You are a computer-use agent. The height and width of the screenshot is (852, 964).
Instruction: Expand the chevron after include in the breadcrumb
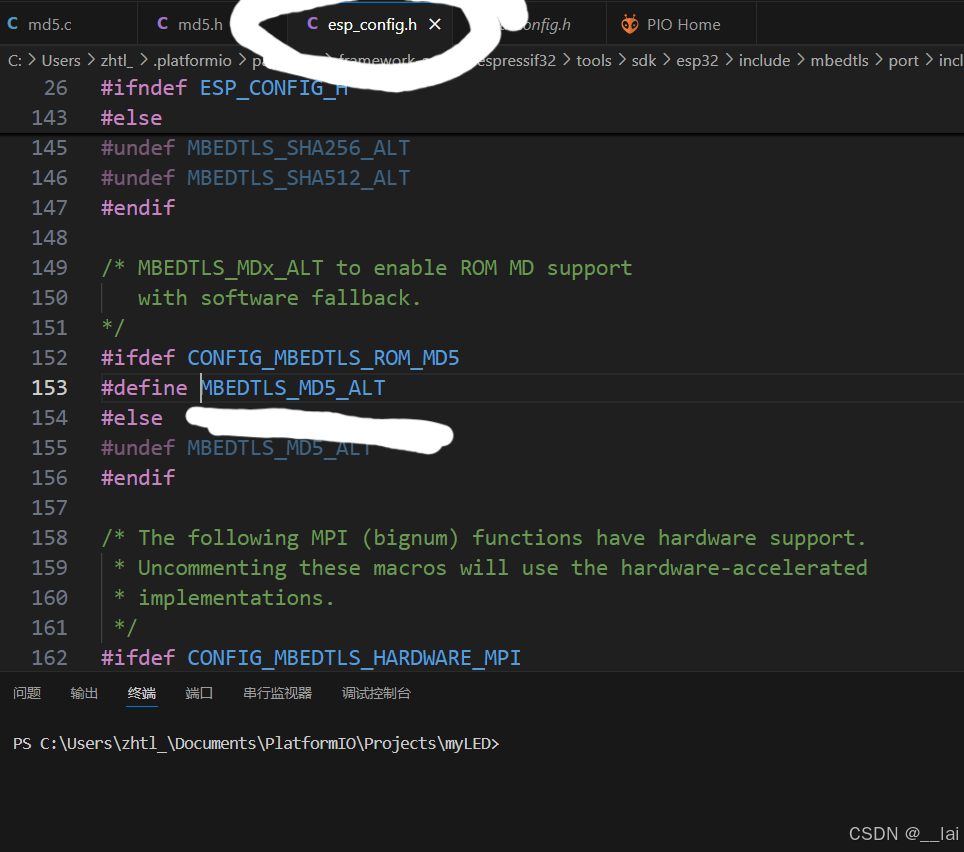tap(800, 60)
